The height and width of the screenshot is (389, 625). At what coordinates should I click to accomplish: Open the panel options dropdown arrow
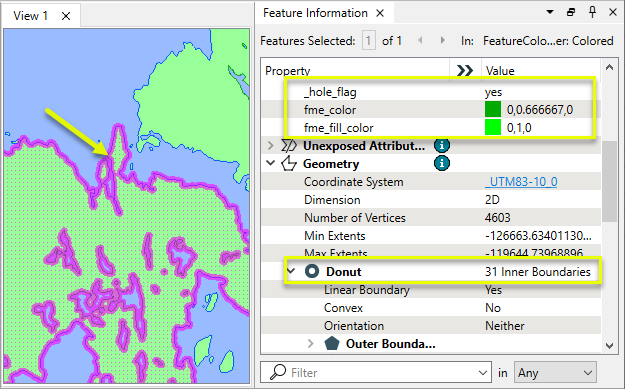click(550, 12)
